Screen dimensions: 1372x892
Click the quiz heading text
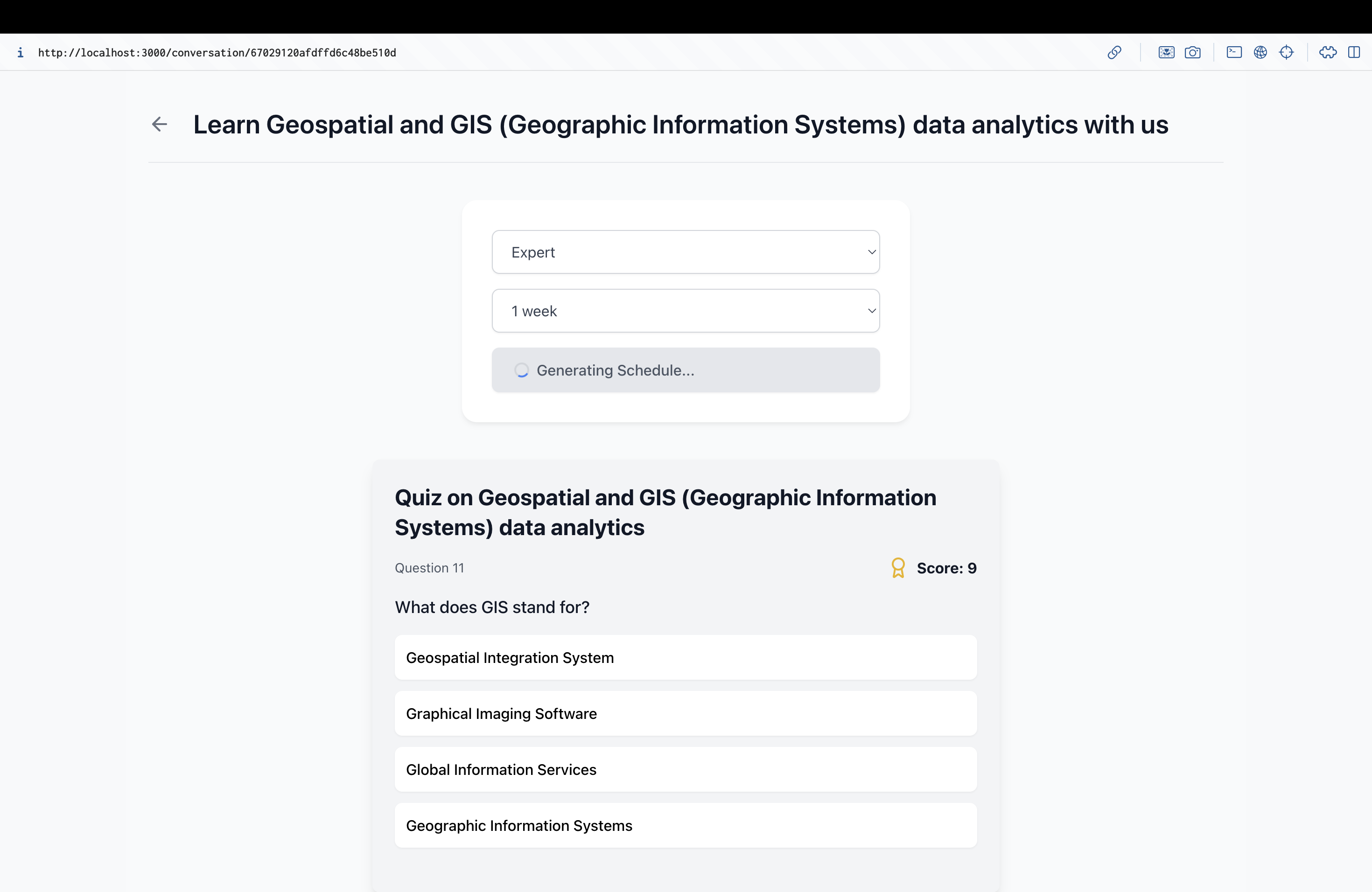tap(665, 512)
